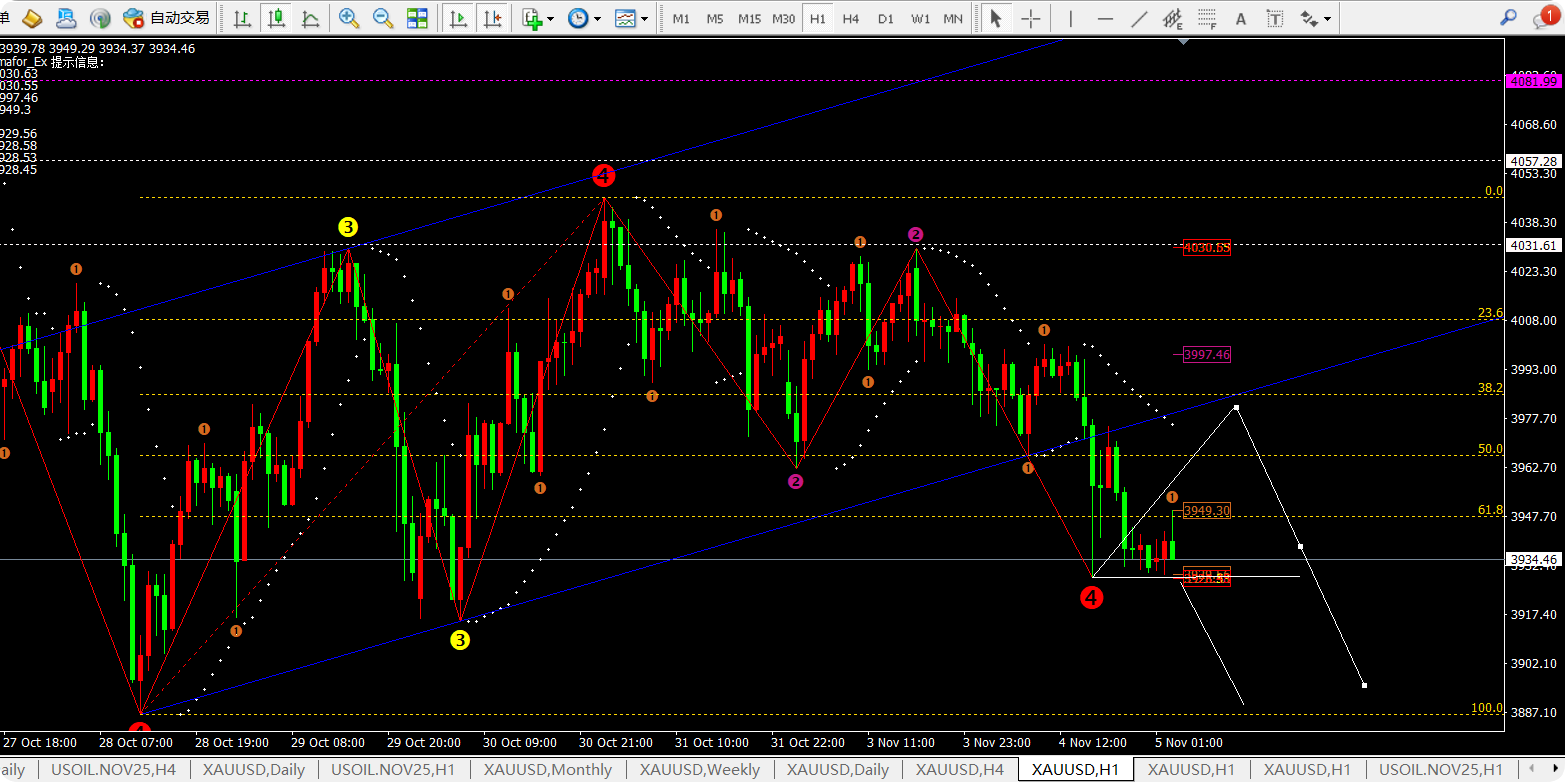
Task: Toggle the 自动交易 auto trading button
Action: (167, 18)
